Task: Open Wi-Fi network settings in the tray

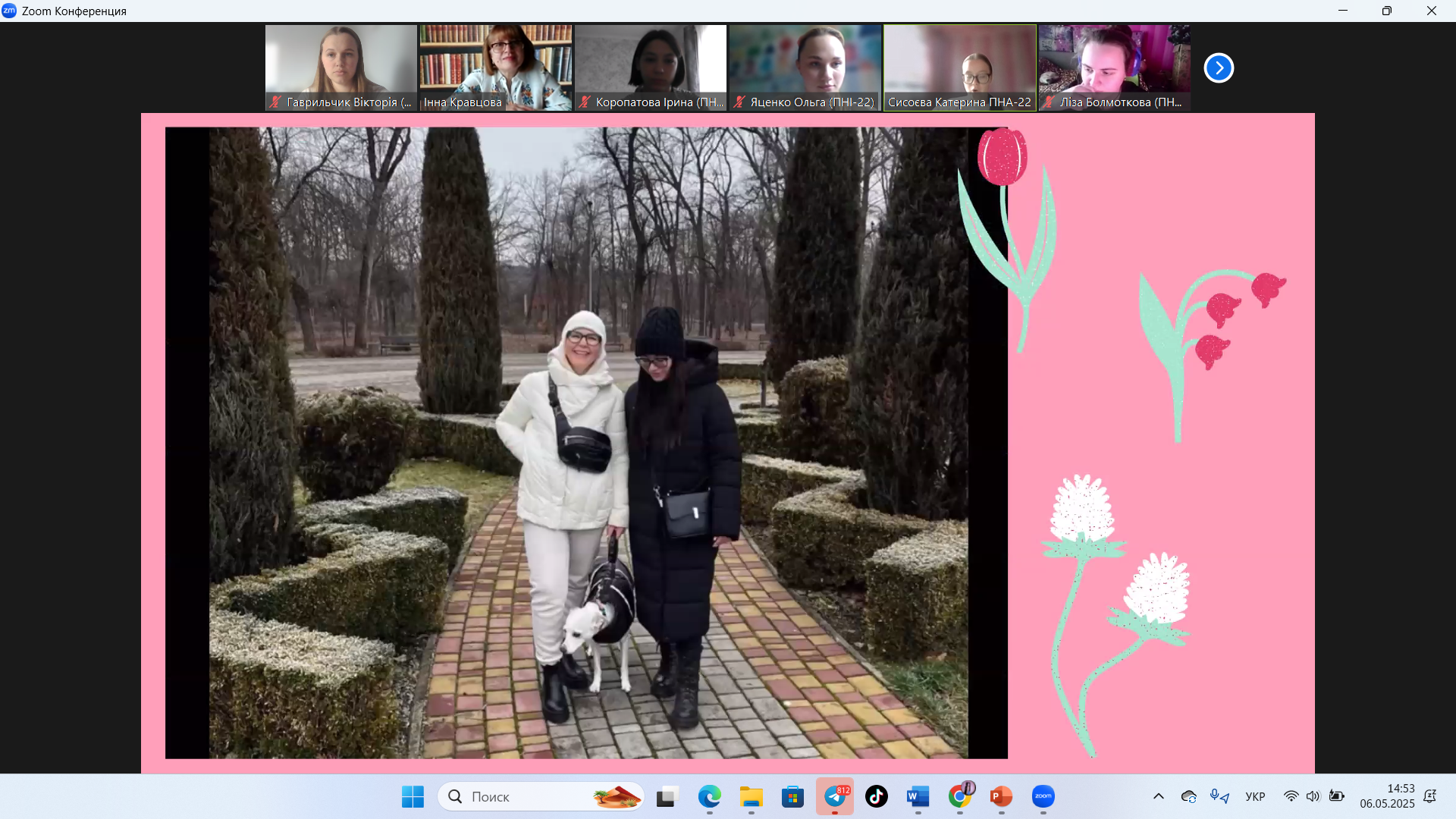Action: pos(1291,796)
